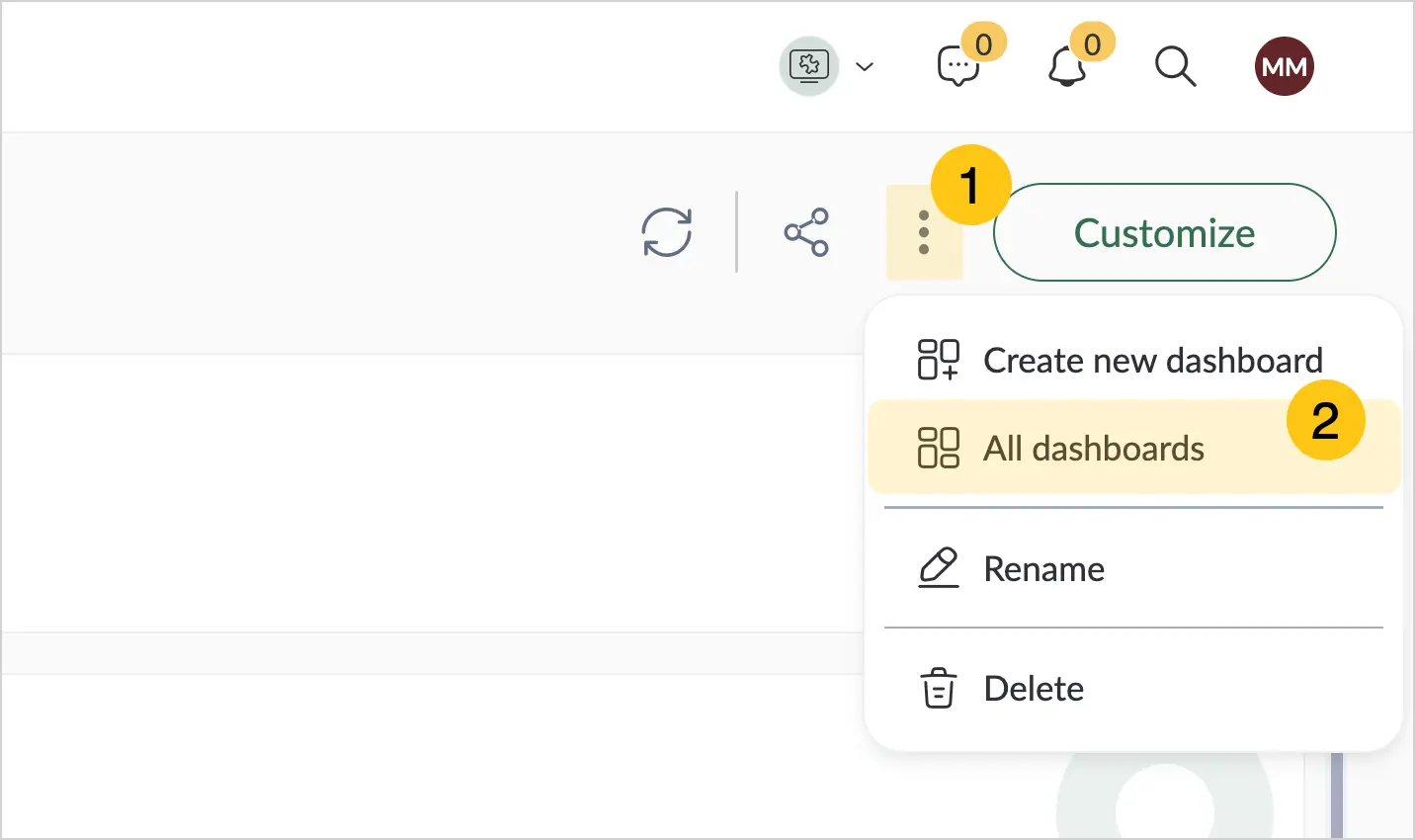Click the search magnifier icon
The image size is (1415, 840).
tap(1175, 67)
